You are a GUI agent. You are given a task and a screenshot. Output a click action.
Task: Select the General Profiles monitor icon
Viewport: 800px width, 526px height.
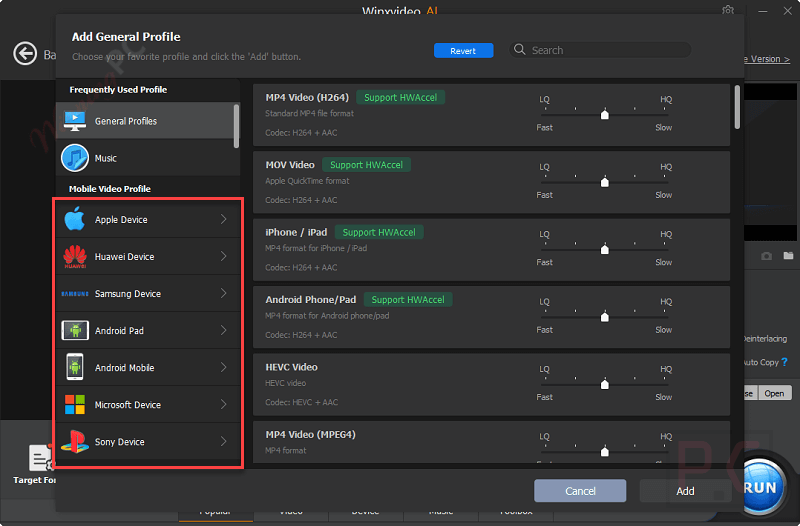[75, 121]
